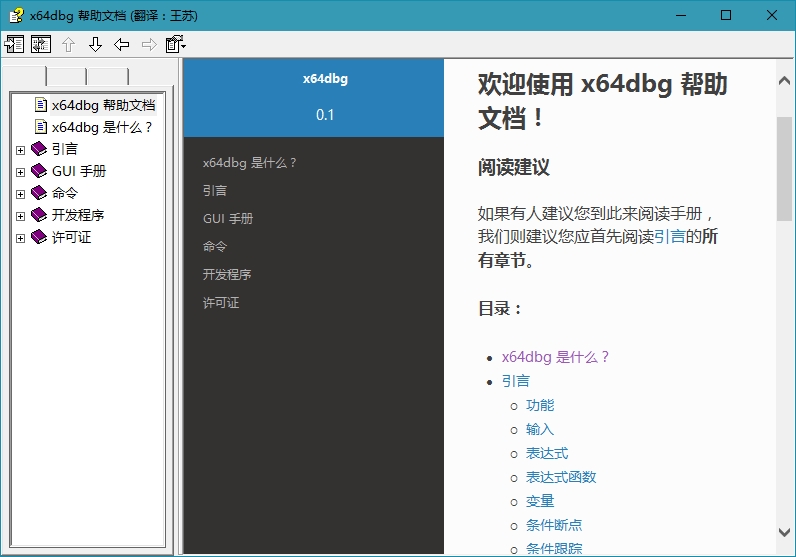Open the Options toolbar dropdown icon
796x557 pixels.
coord(176,44)
